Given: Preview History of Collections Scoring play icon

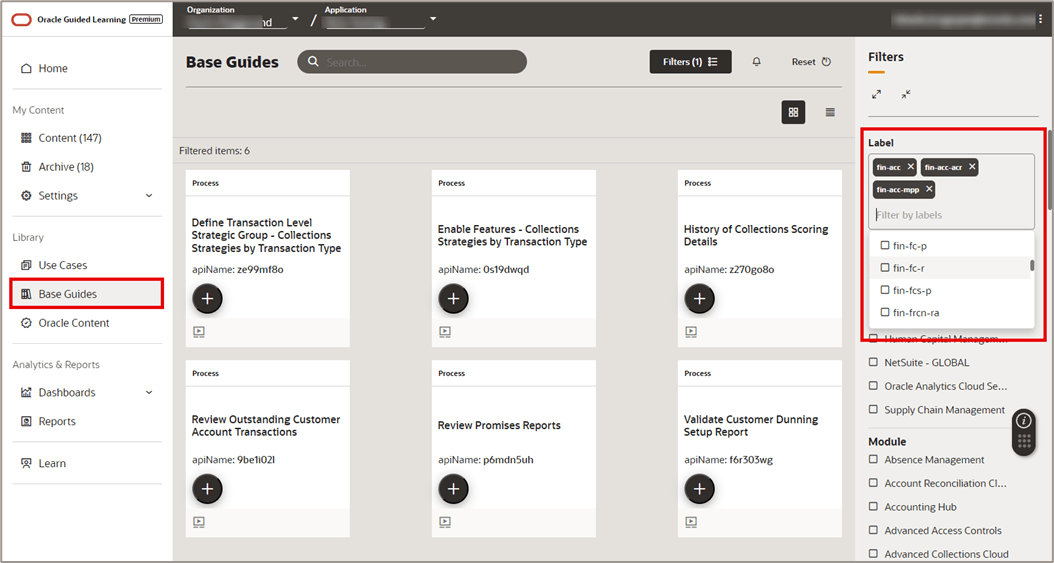Looking at the screenshot, I should coord(691,331).
